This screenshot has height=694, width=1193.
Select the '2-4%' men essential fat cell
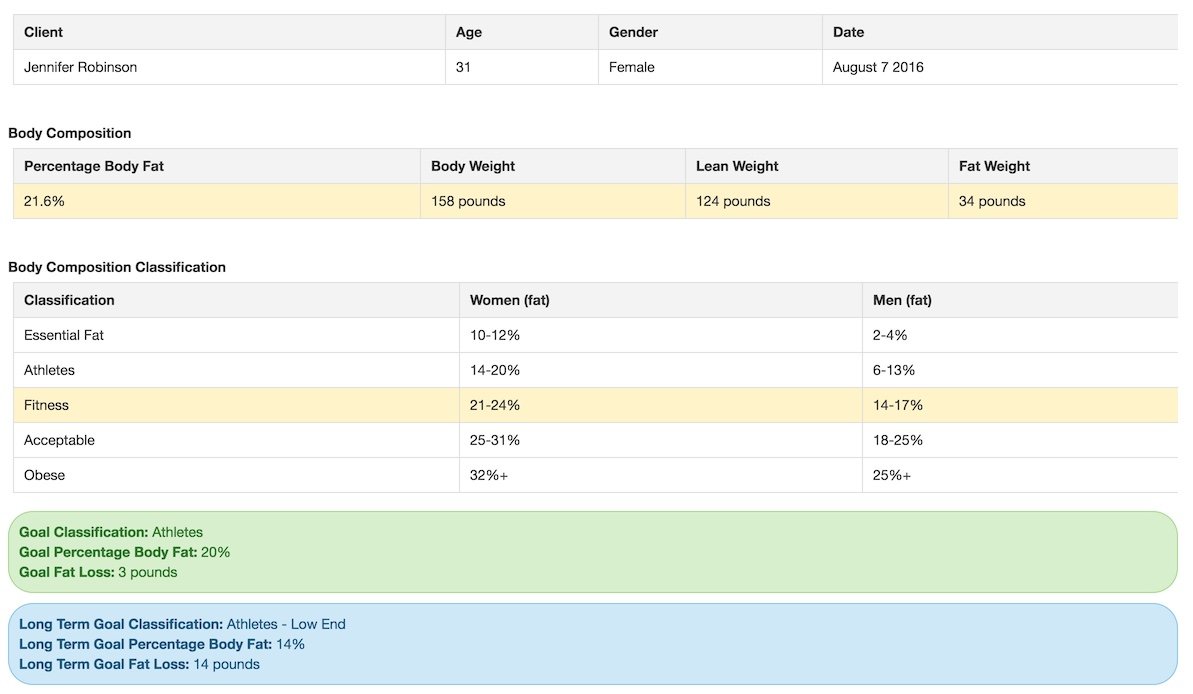1020,335
